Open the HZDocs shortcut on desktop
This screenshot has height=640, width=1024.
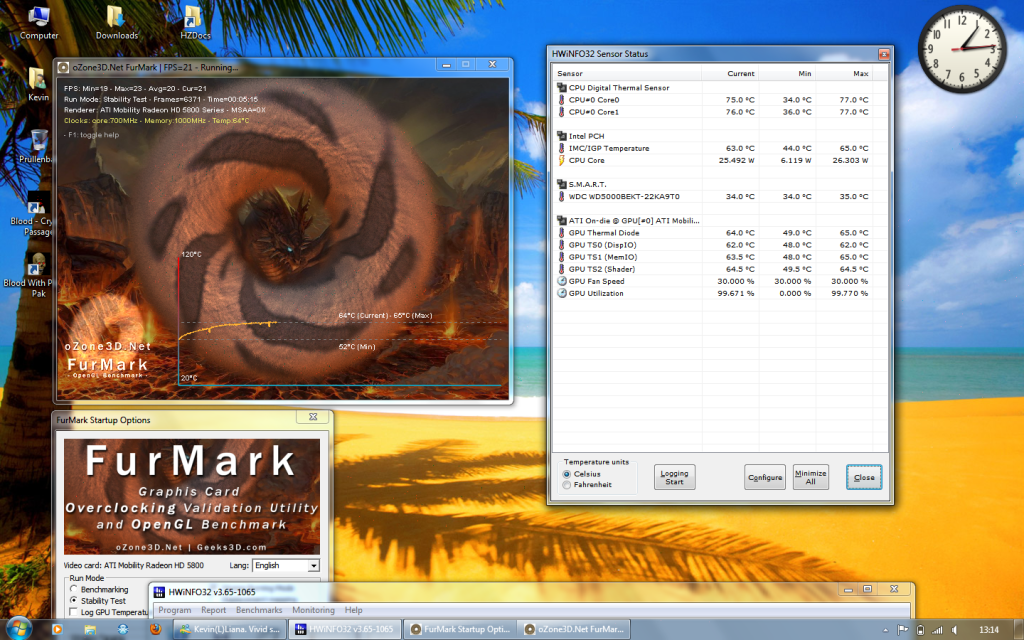tap(195, 22)
